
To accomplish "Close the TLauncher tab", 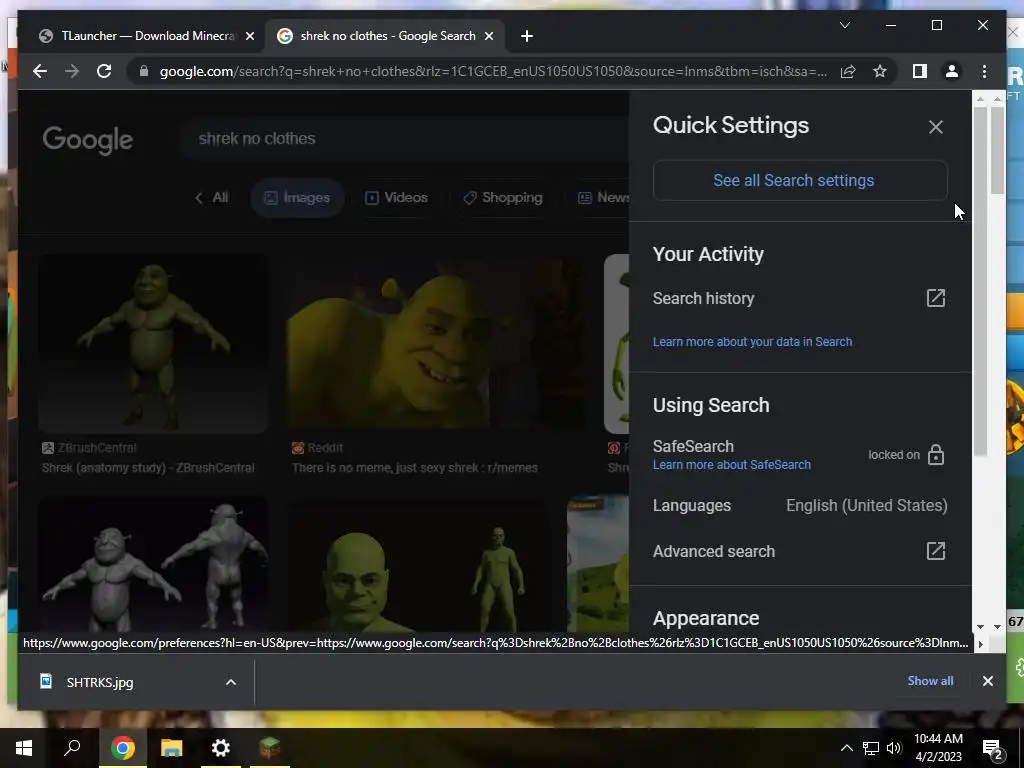I will pyautogui.click(x=249, y=36).
